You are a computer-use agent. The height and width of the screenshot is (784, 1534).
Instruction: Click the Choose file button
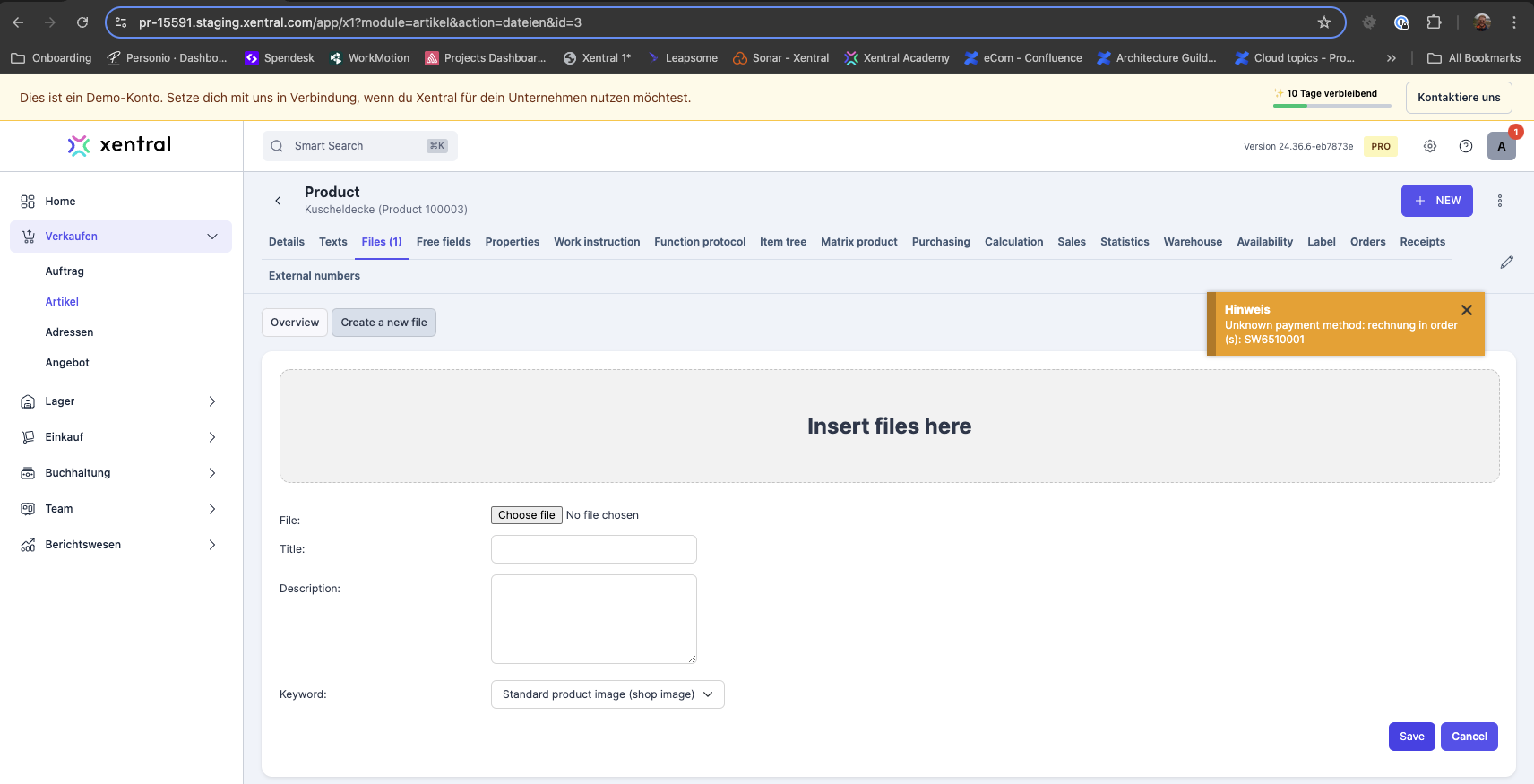click(x=527, y=515)
